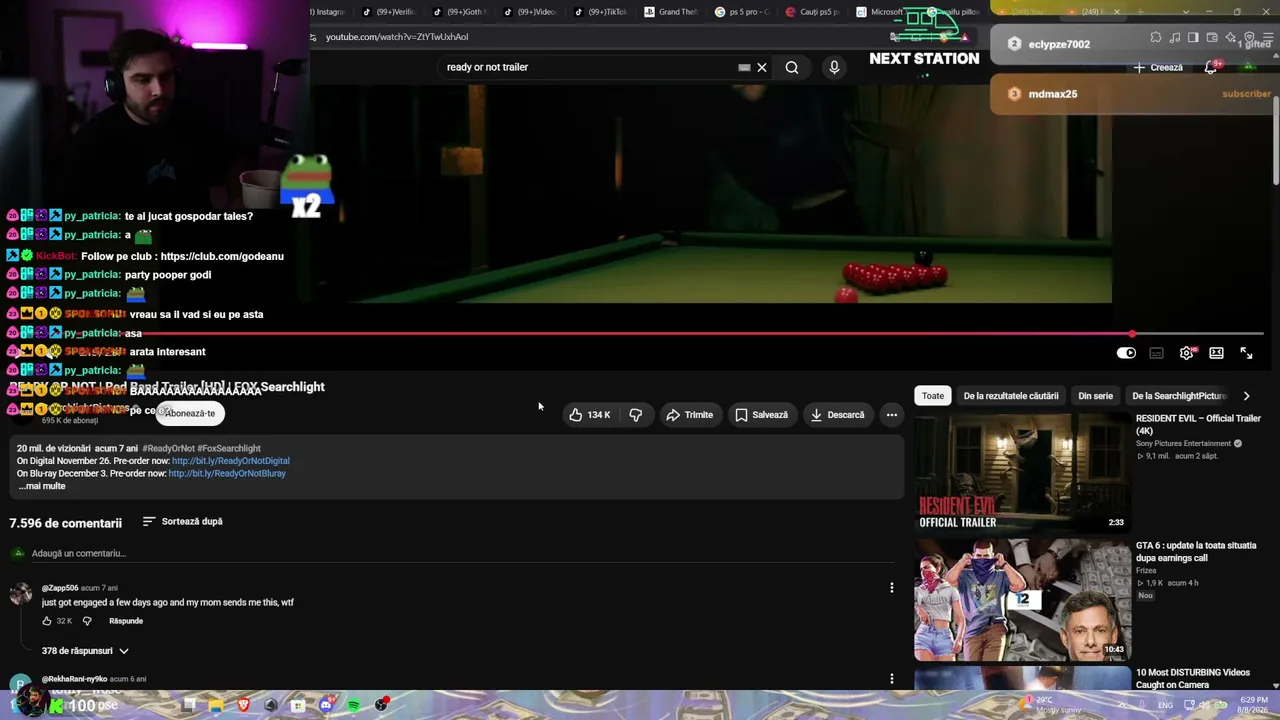Start voice search with the microphone icon
The image size is (1280, 720).
(834, 67)
